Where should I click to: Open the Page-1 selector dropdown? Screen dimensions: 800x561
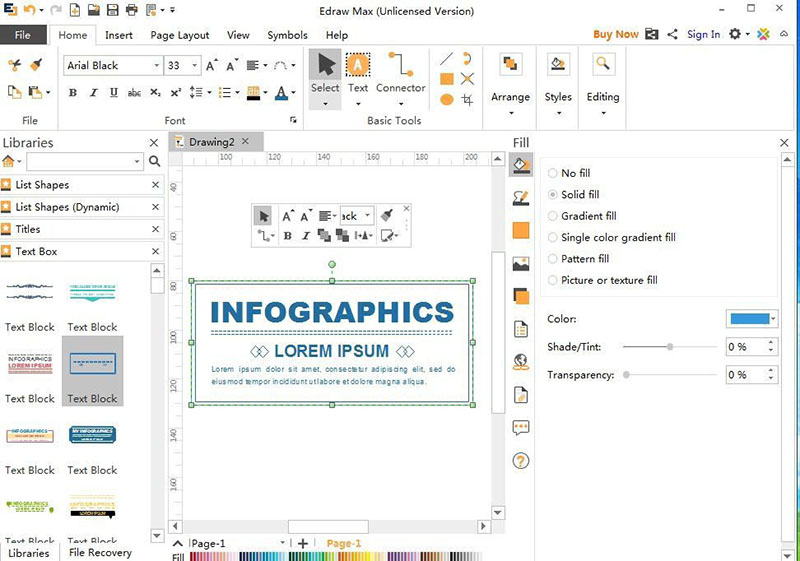coord(282,543)
